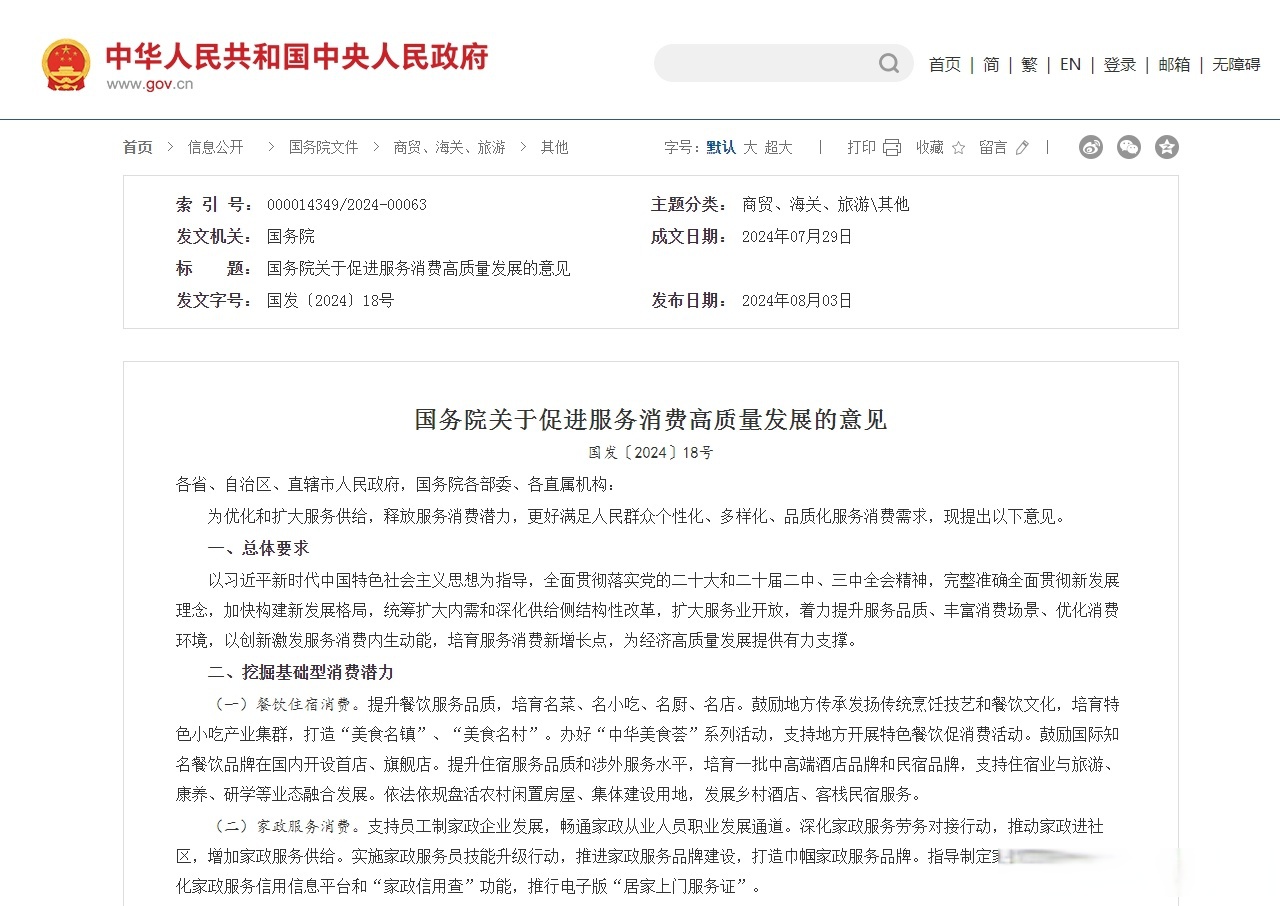
Task: Open the 无障碍 accessibility link
Action: point(1235,64)
